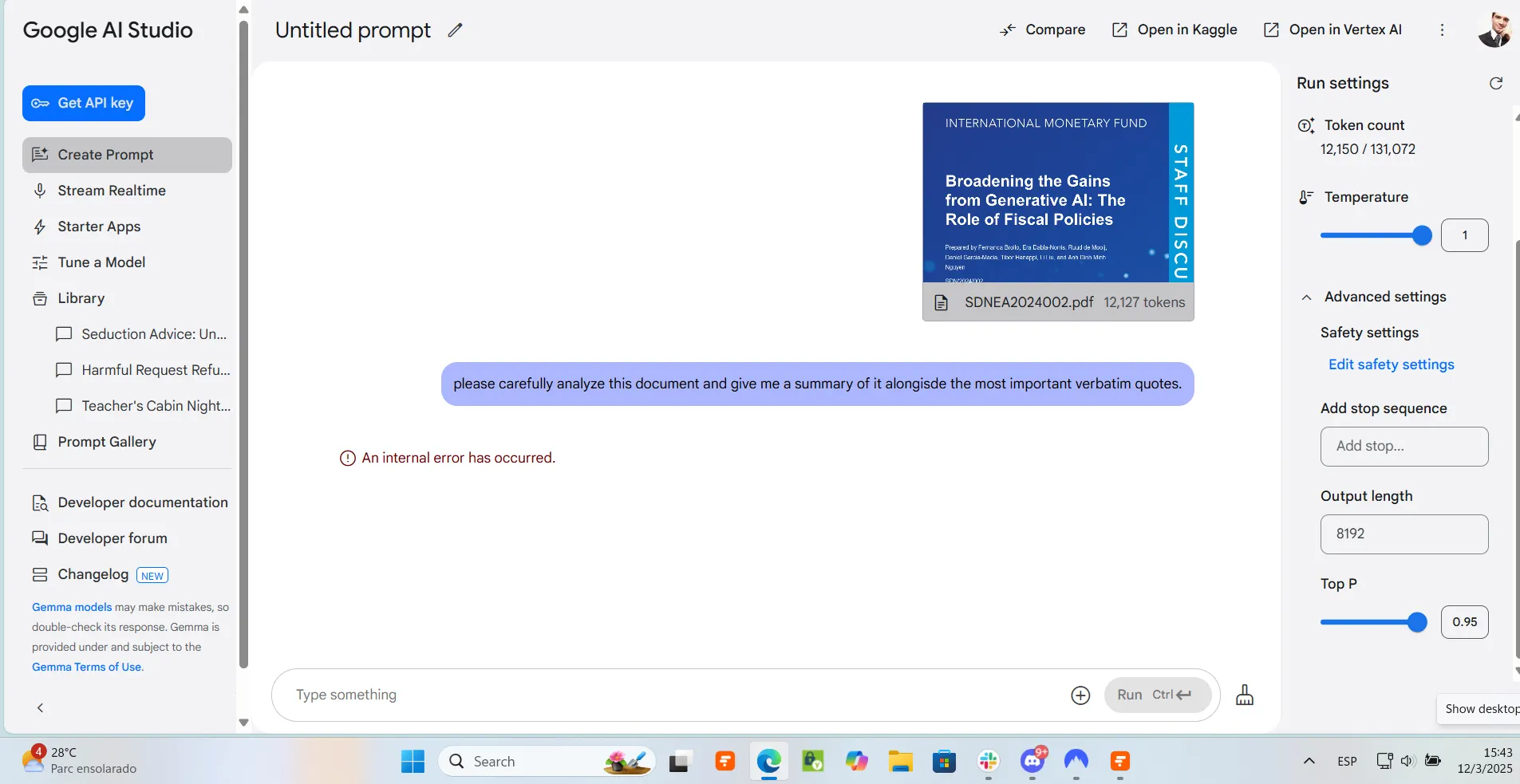This screenshot has width=1520, height=784.
Task: Click the Type something prompt box
Action: pyautogui.click(x=678, y=695)
